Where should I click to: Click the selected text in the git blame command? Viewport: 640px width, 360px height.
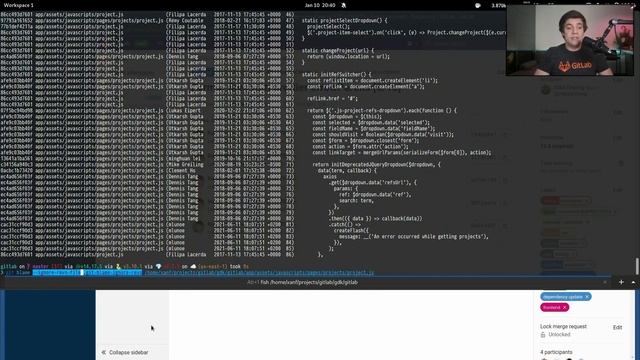click(x=87, y=272)
